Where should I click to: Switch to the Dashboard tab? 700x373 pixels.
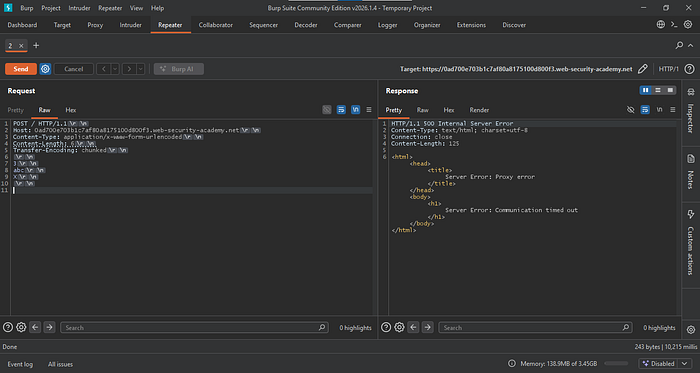pos(22,25)
